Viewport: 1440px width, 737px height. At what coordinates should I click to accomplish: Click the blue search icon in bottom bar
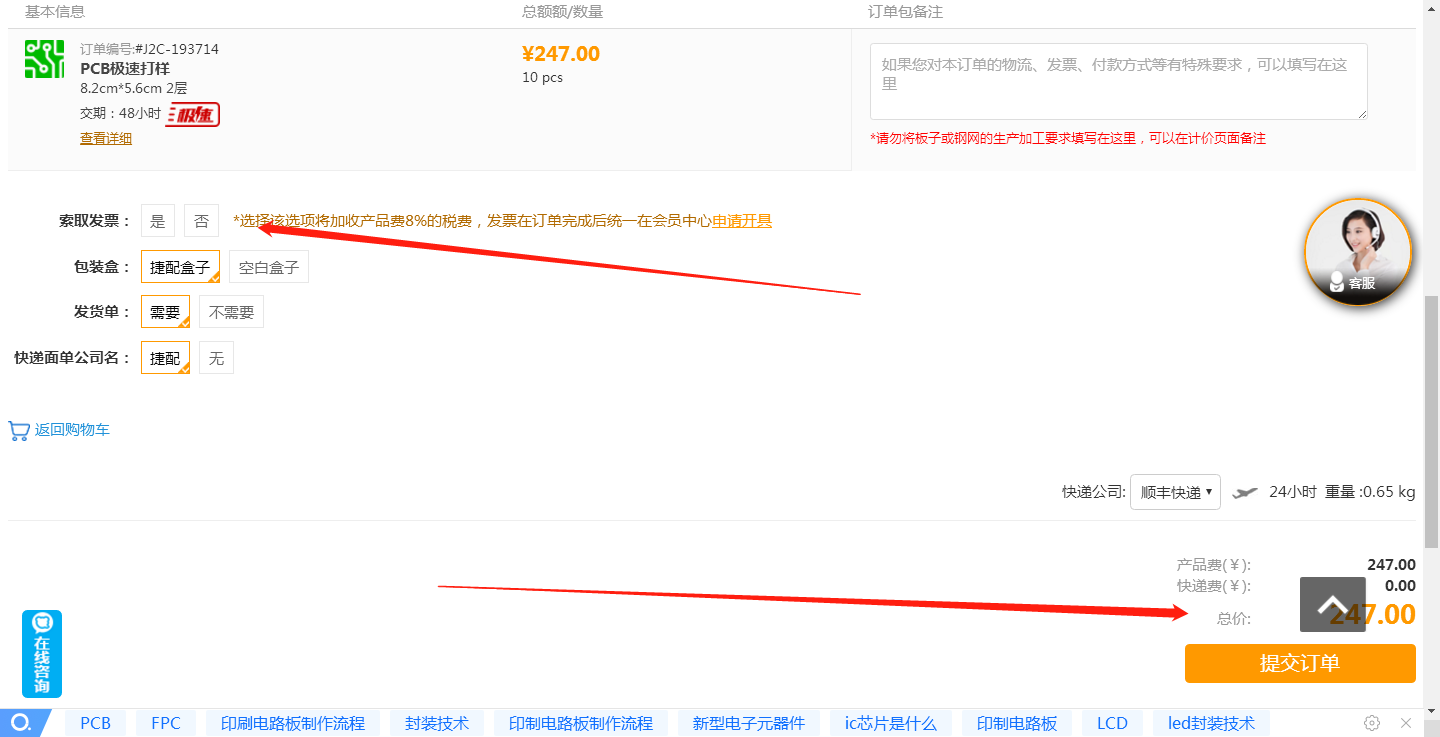click(x=20, y=723)
